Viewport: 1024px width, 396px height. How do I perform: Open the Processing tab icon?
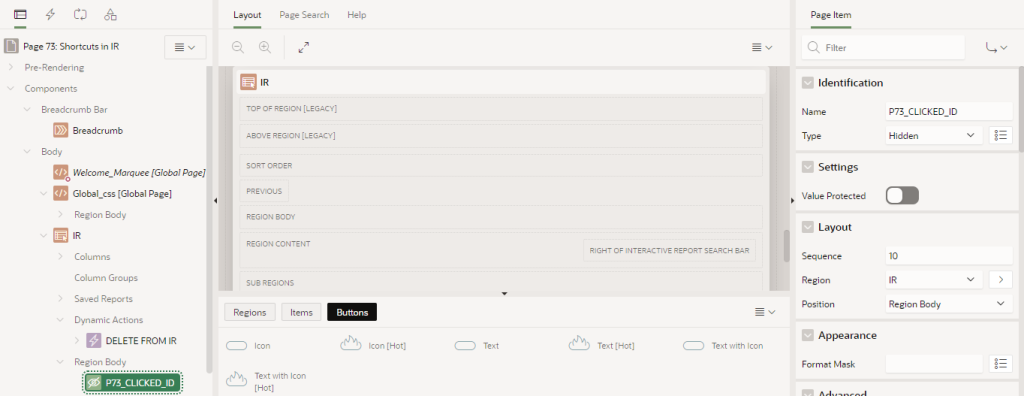pyautogui.click(x=80, y=14)
